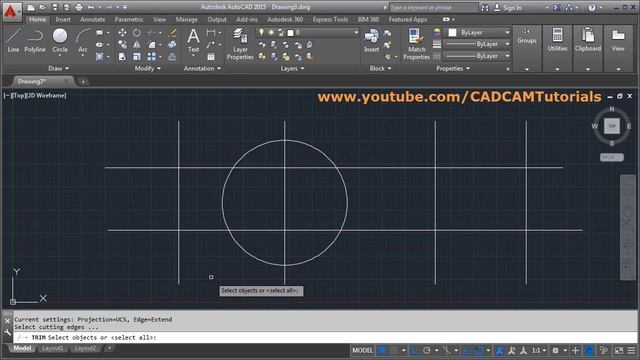Click the Mirror tool icon
This screenshot has width=640, height=360.
137,44
